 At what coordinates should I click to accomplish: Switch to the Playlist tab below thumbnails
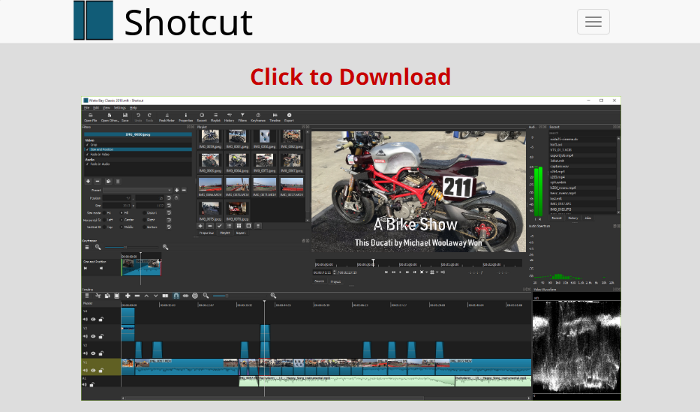pos(225,232)
